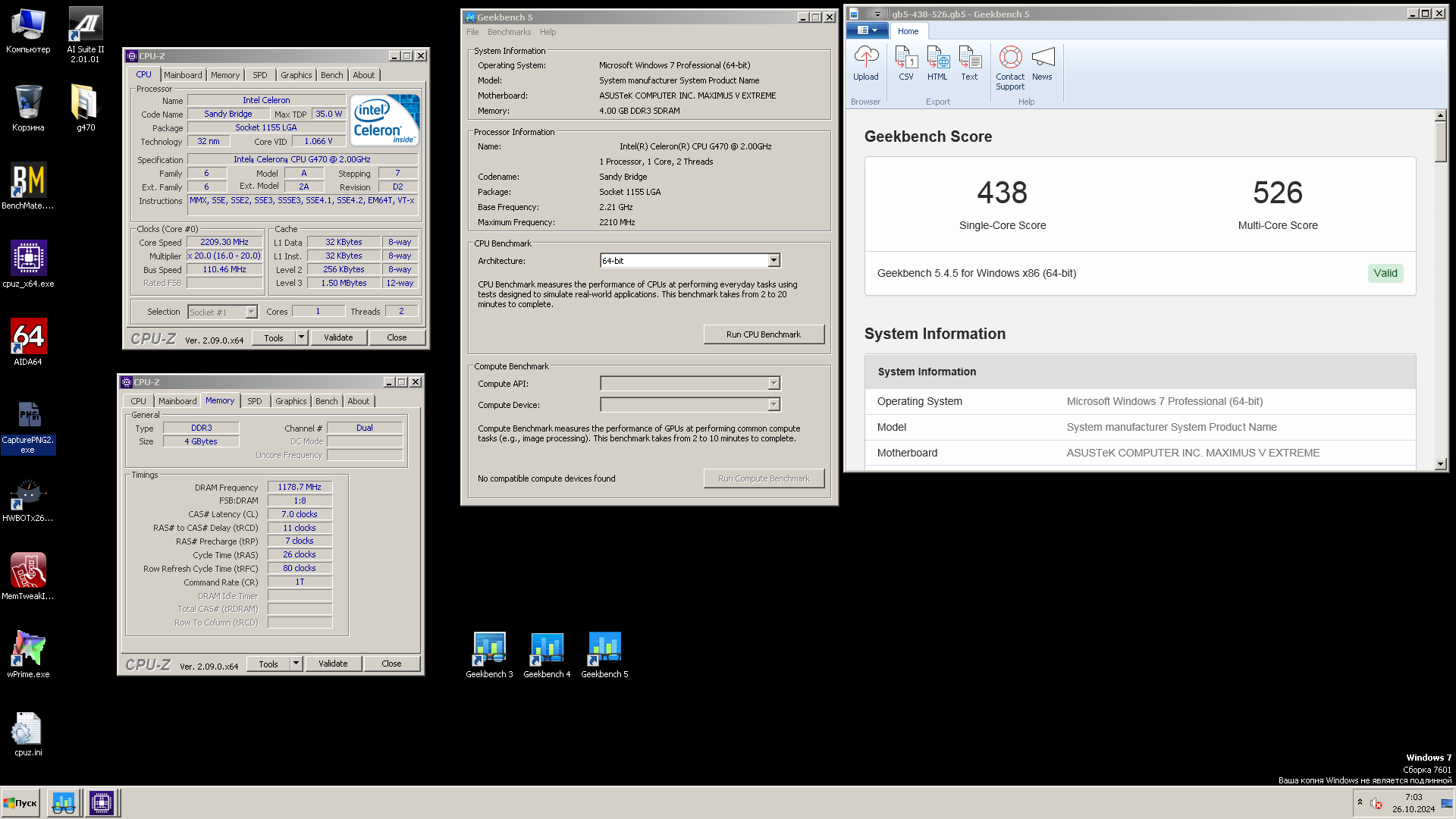This screenshot has width=1456, height=819.
Task: Open the Корзина recycle bin icon
Action: [28, 108]
